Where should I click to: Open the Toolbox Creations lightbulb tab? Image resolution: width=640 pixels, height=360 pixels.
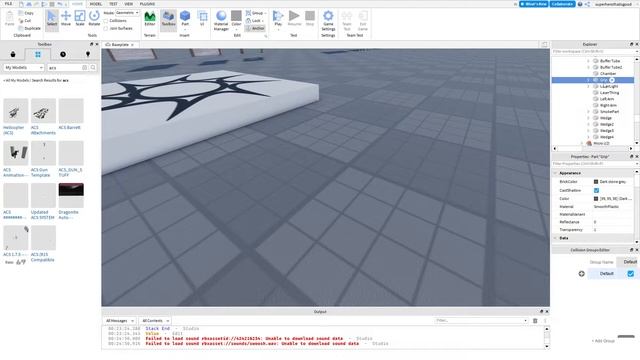click(x=88, y=54)
